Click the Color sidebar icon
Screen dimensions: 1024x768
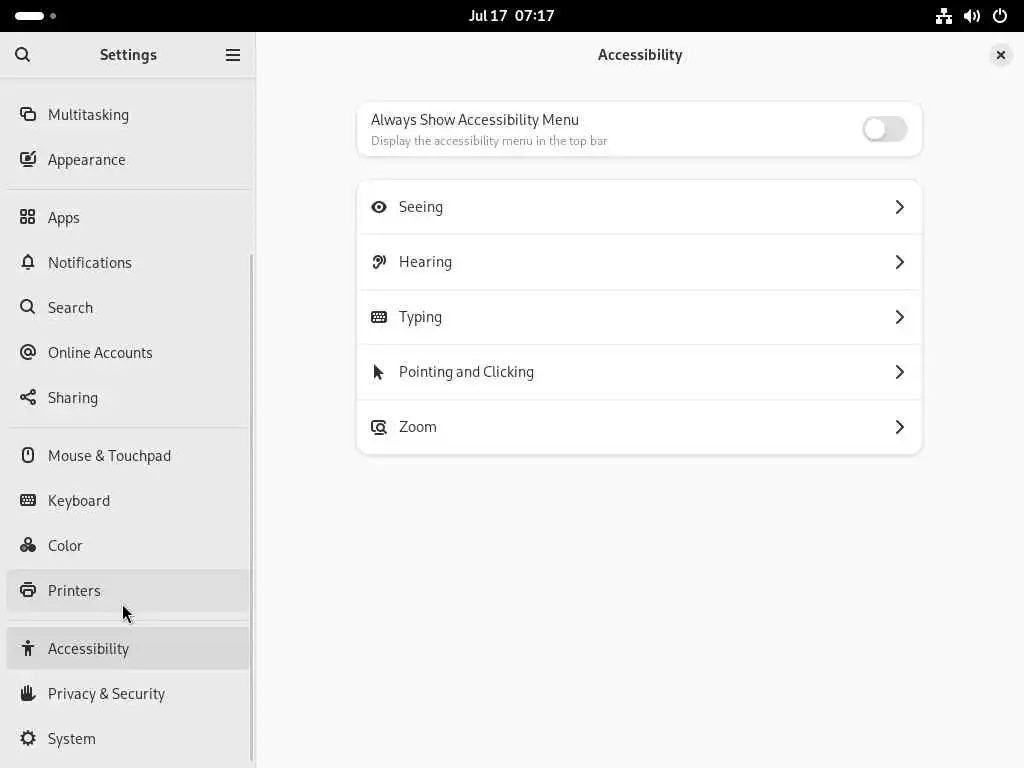pos(27,545)
